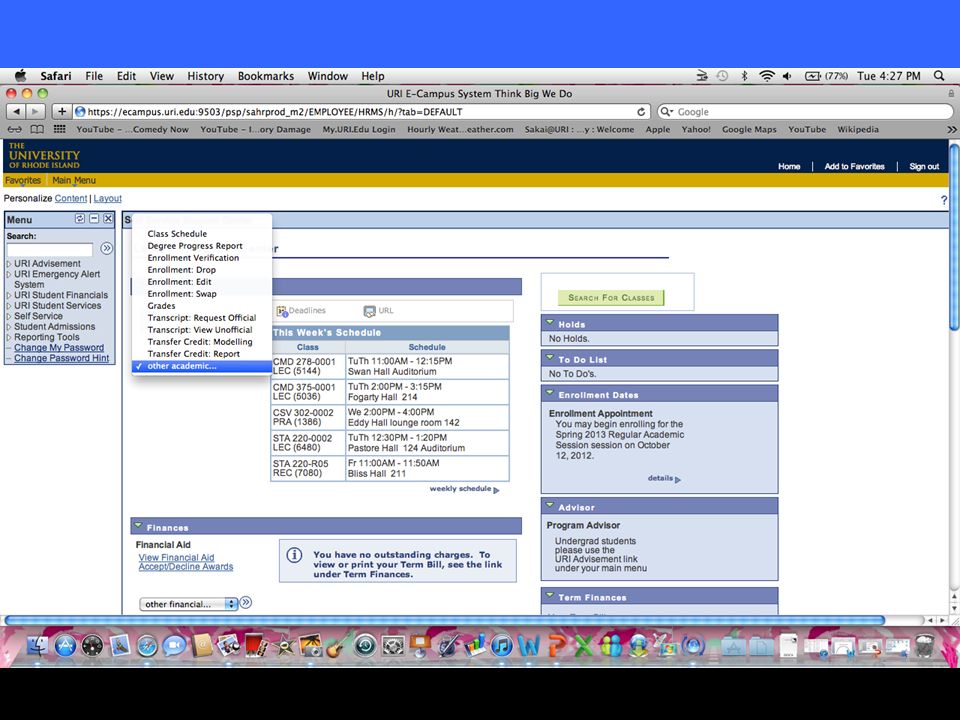Collapse the To Do List section
This screenshot has height=720, width=960.
point(550,358)
